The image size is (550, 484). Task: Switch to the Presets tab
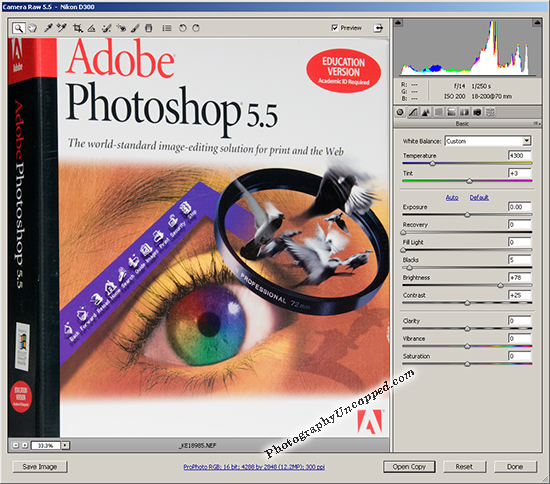[x=490, y=112]
